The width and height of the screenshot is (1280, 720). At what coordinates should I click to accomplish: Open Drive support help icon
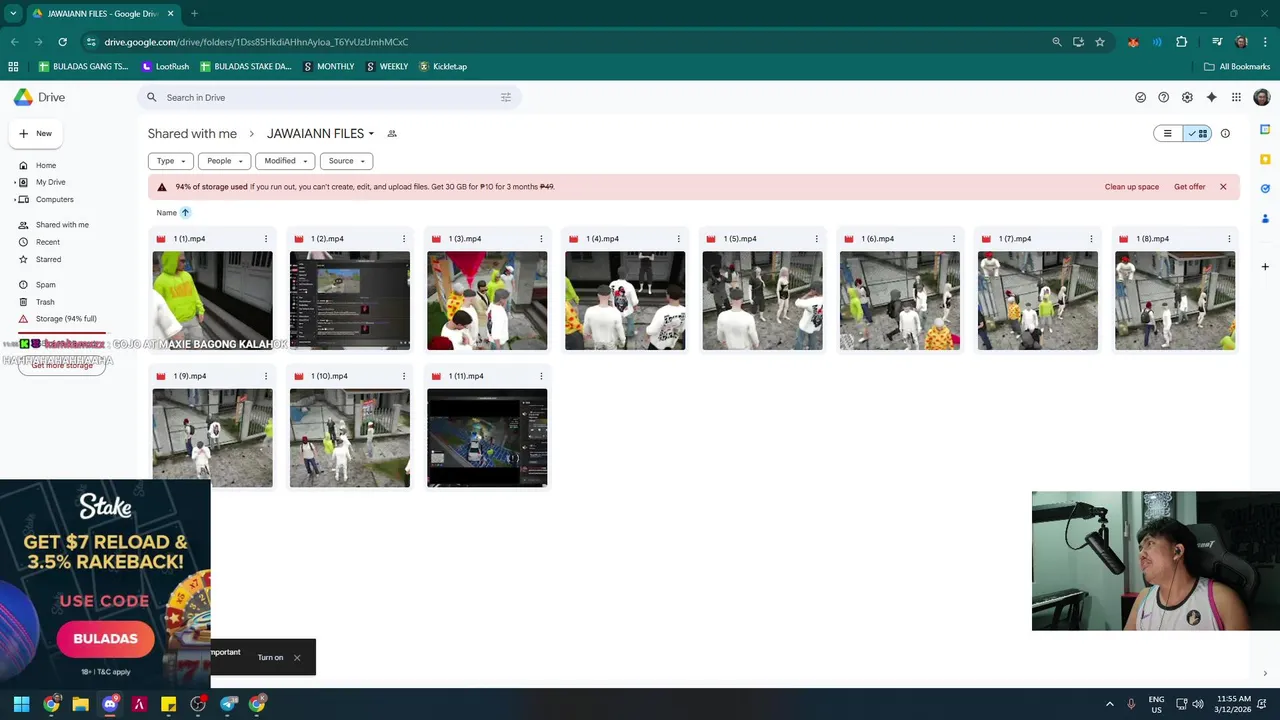click(x=1163, y=97)
